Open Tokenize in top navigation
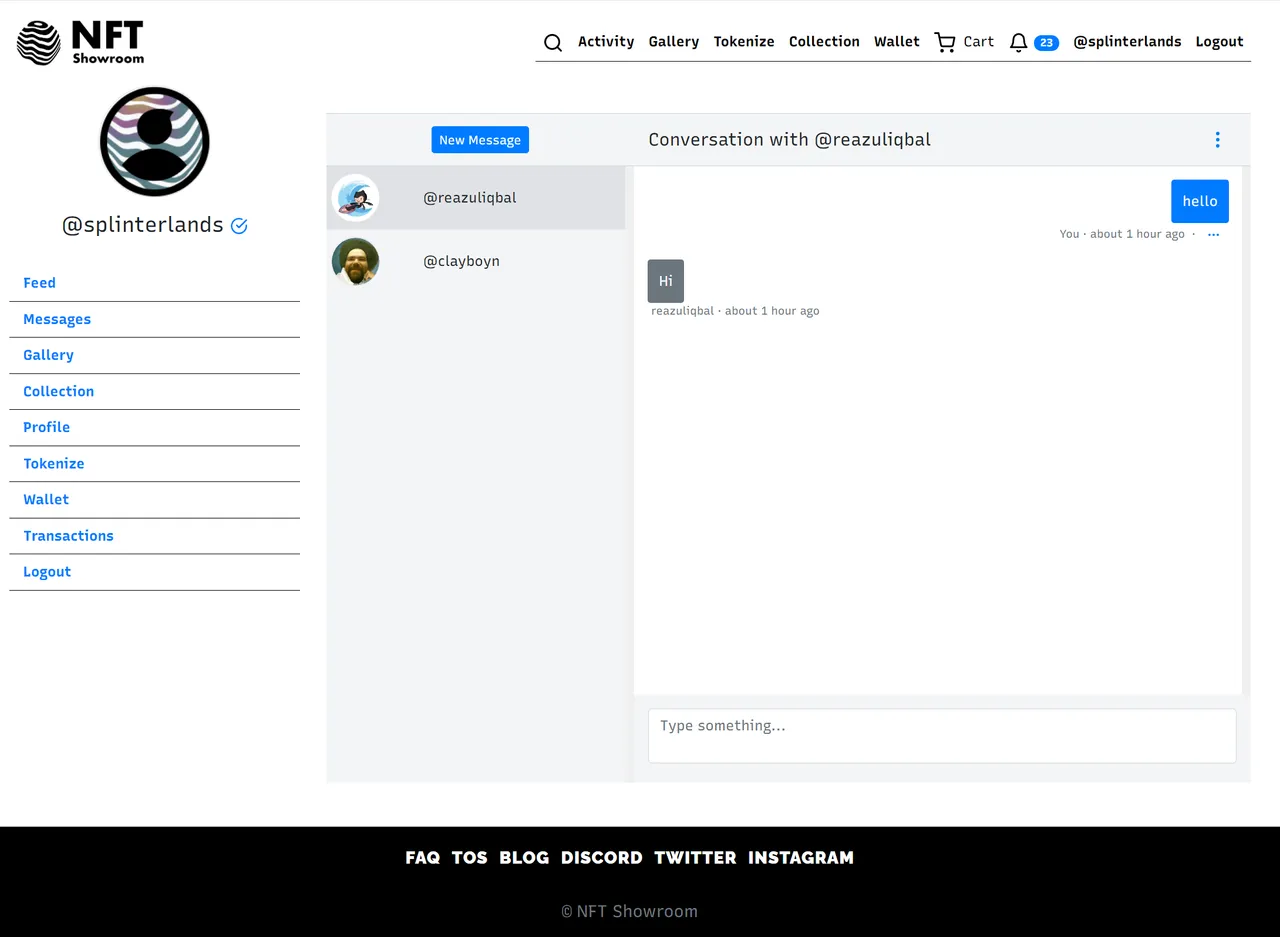Screen dimensions: 1280x937 coord(744,42)
